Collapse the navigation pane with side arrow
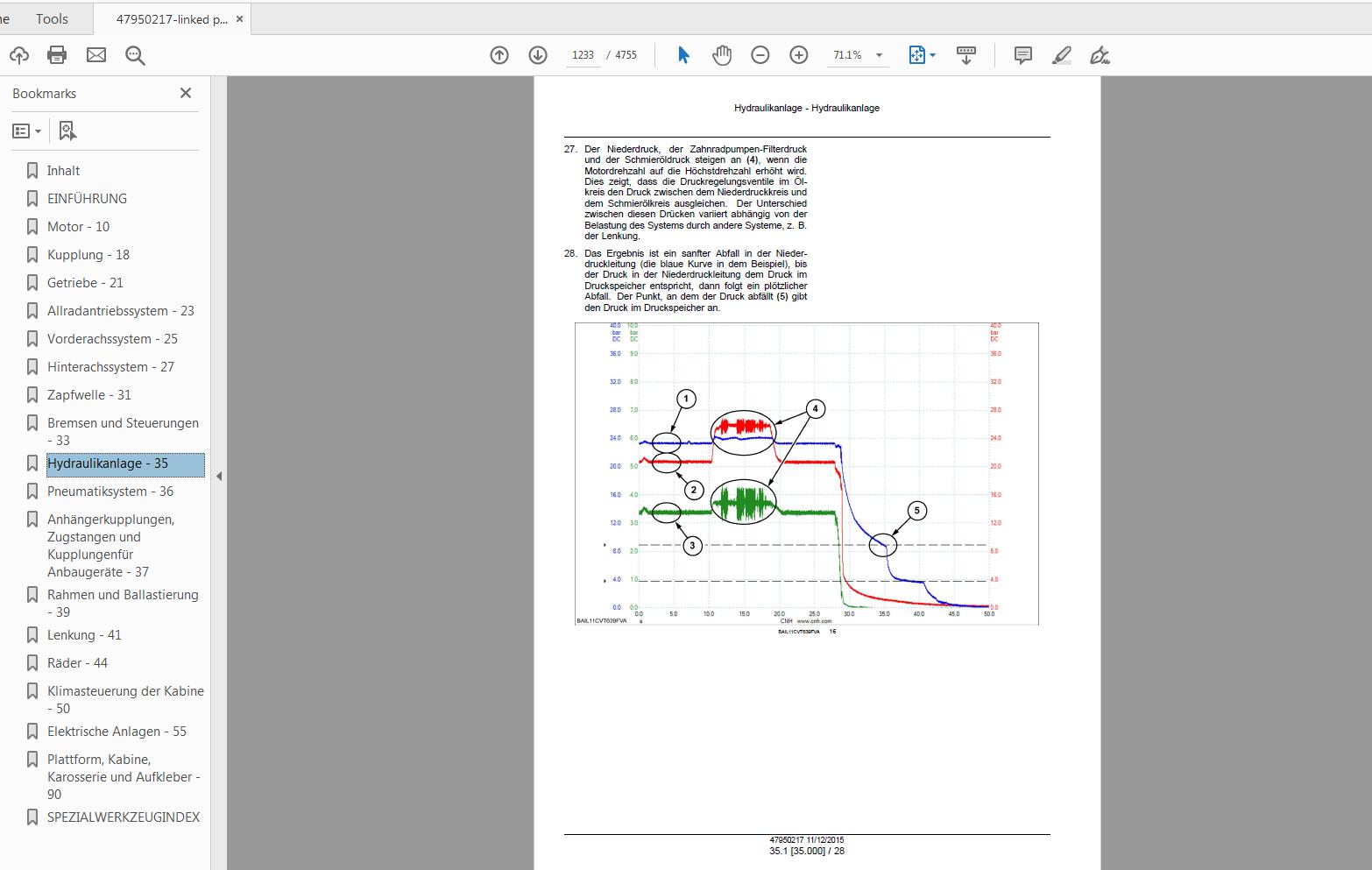This screenshot has height=870, width=1372. [x=219, y=477]
